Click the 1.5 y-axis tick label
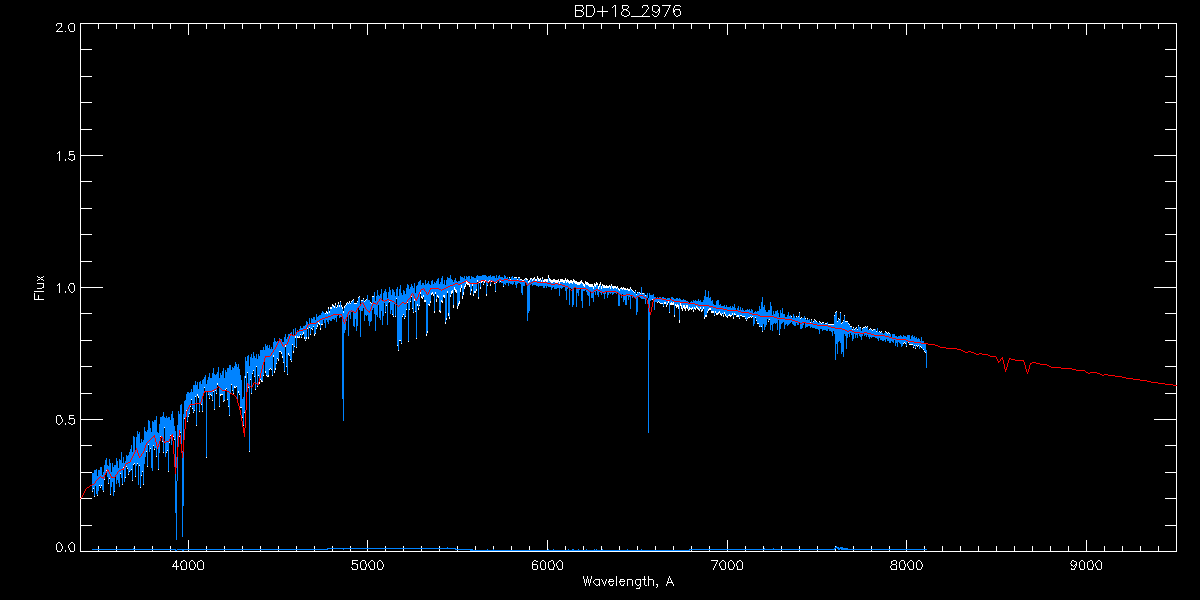The height and width of the screenshot is (600, 1200). pyautogui.click(x=66, y=157)
